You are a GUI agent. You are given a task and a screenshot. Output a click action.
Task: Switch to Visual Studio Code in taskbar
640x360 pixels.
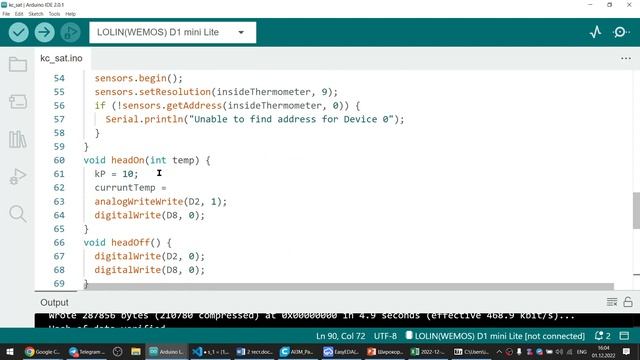211,351
